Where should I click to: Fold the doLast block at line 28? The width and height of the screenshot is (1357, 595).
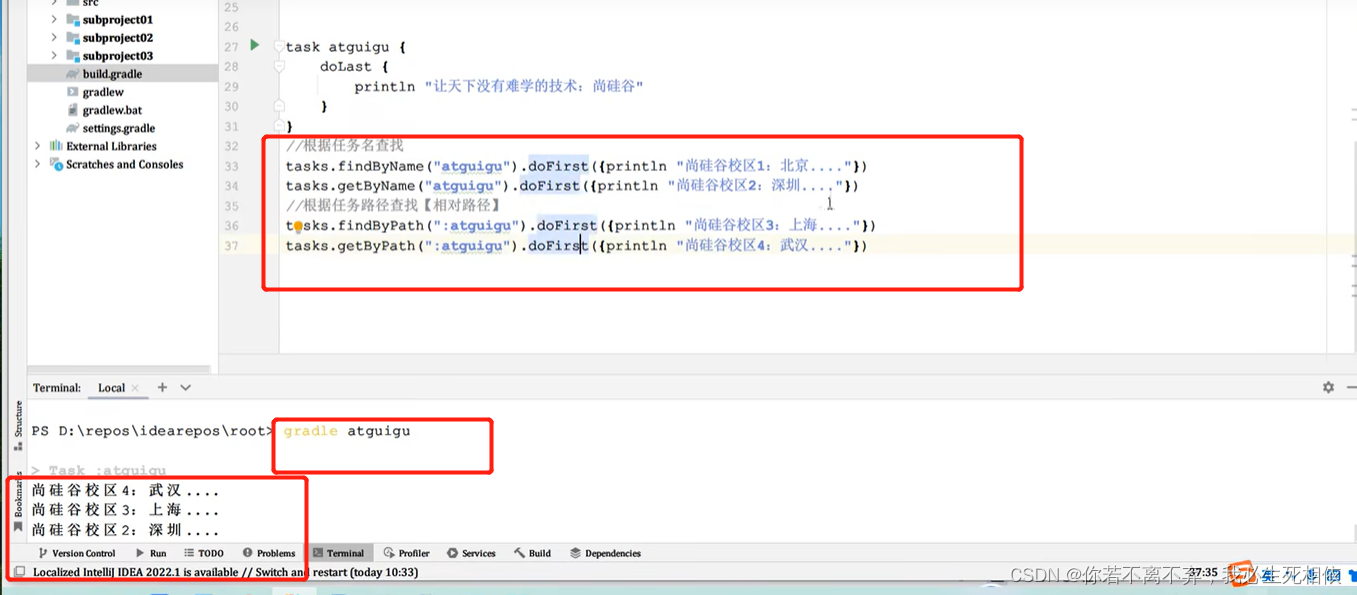point(279,66)
